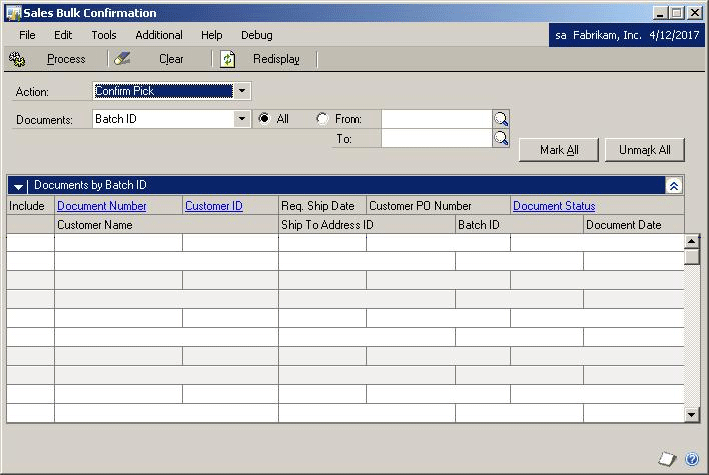Open lookup magnifier for To field
Image resolution: width=709 pixels, height=475 pixels.
coord(501,138)
